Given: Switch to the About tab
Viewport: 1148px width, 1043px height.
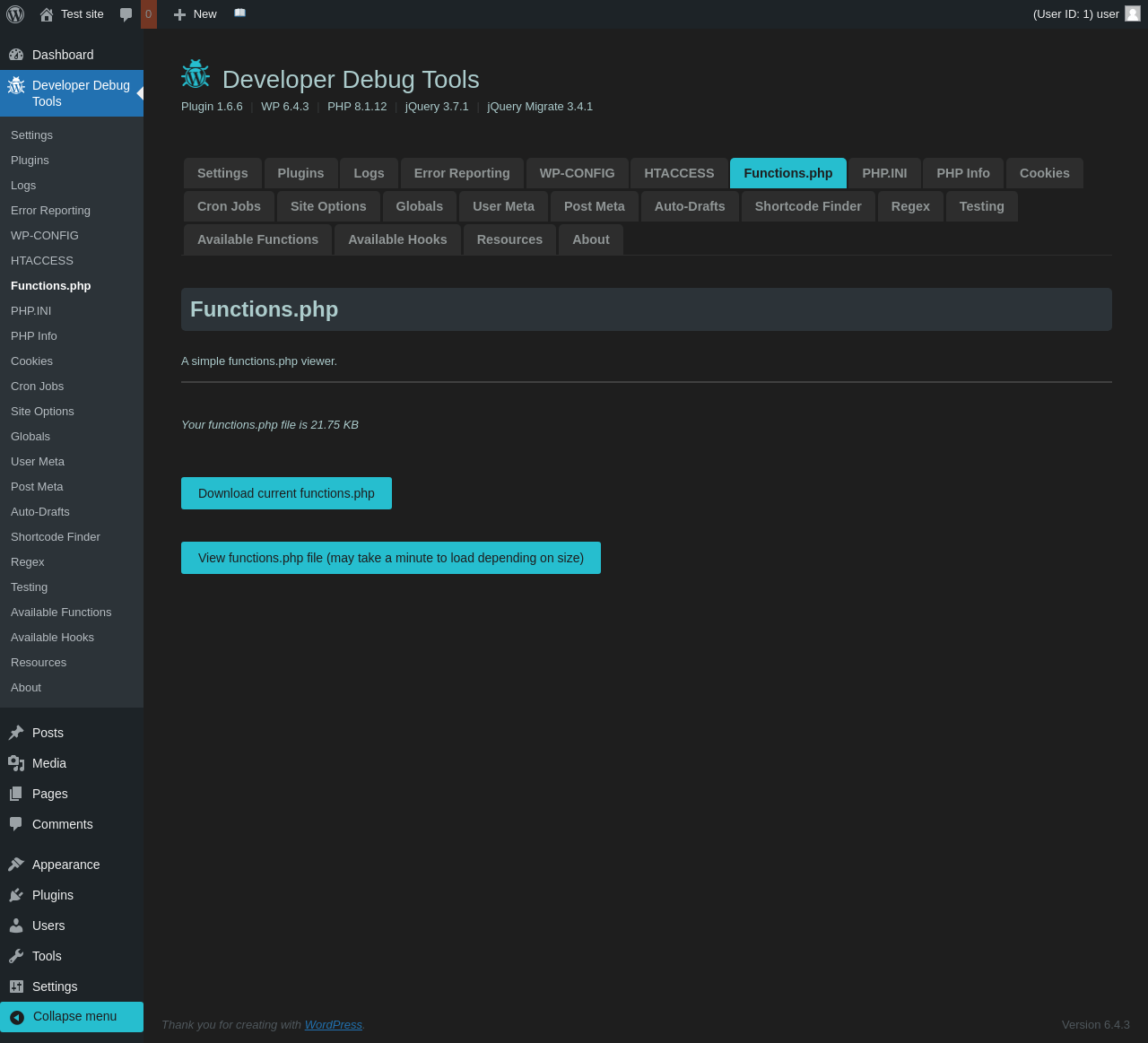Looking at the screenshot, I should (591, 239).
